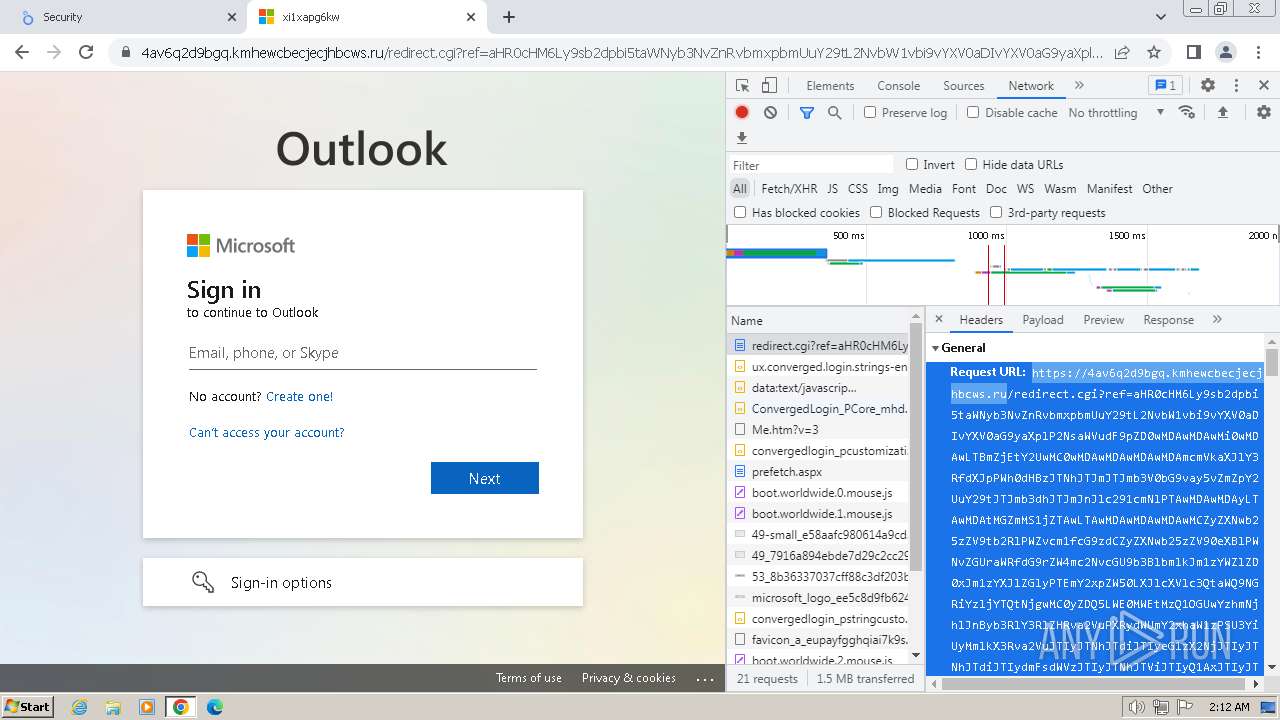The image size is (1280, 720).
Task: Open the Preview tab
Action: coord(1104,320)
